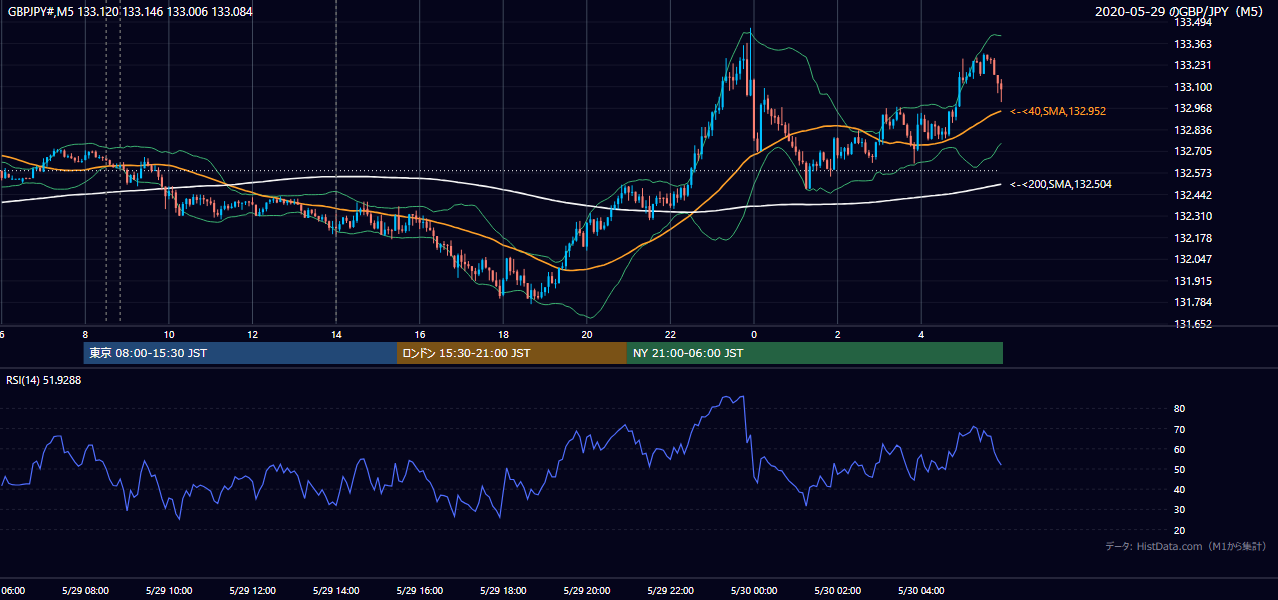
Task: Click the 40 SMA 132.952 orange label
Action: point(1058,111)
